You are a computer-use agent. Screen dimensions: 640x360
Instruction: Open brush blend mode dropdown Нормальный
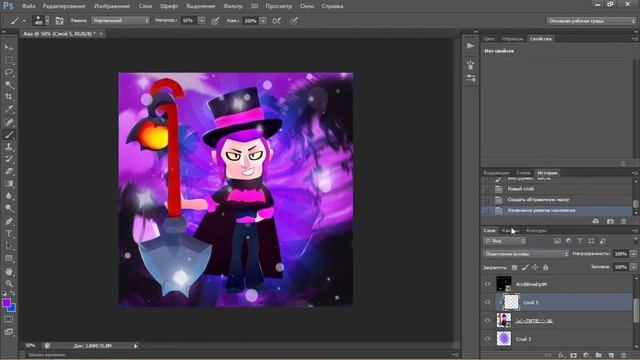[120, 20]
